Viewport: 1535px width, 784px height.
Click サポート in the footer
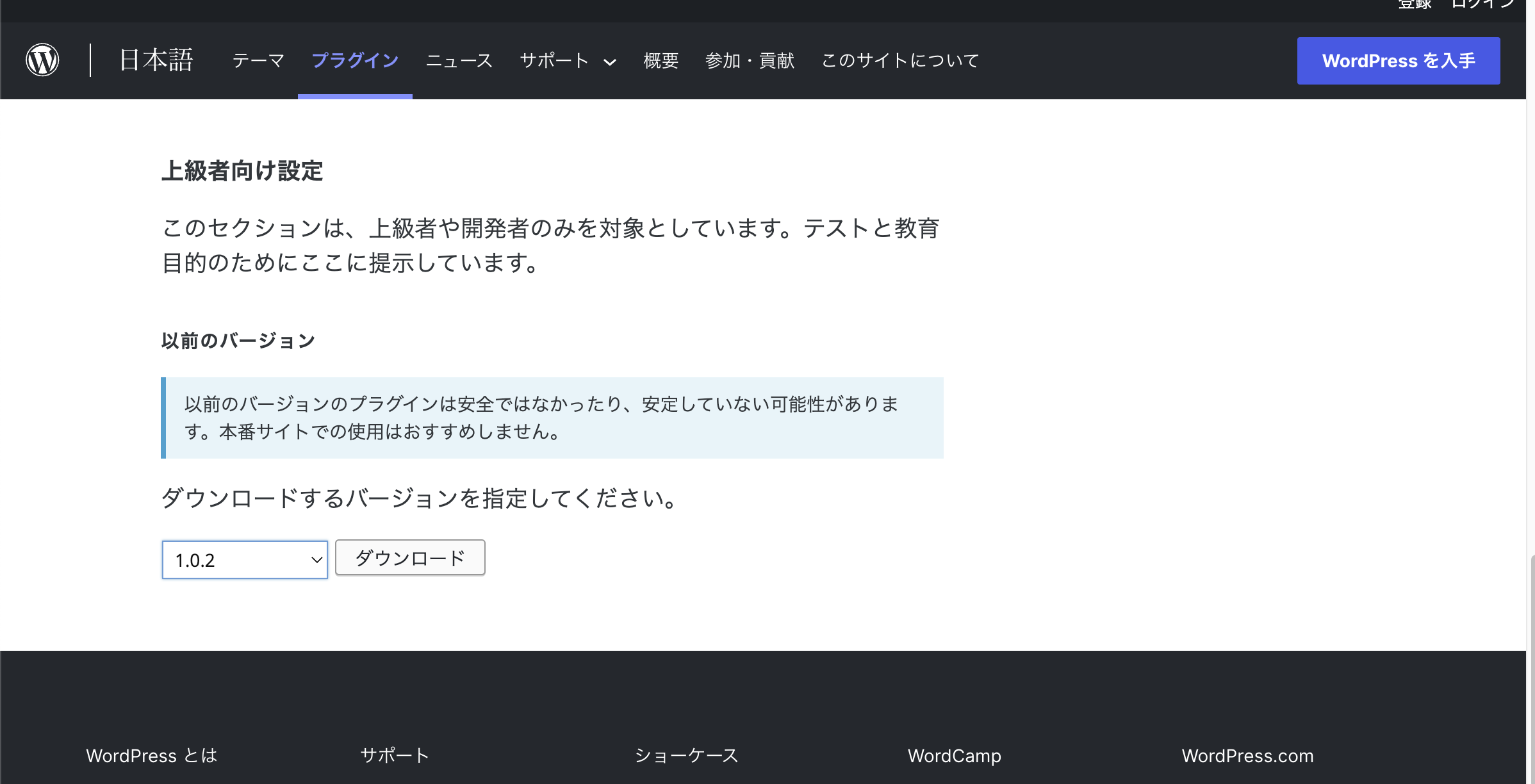click(395, 756)
